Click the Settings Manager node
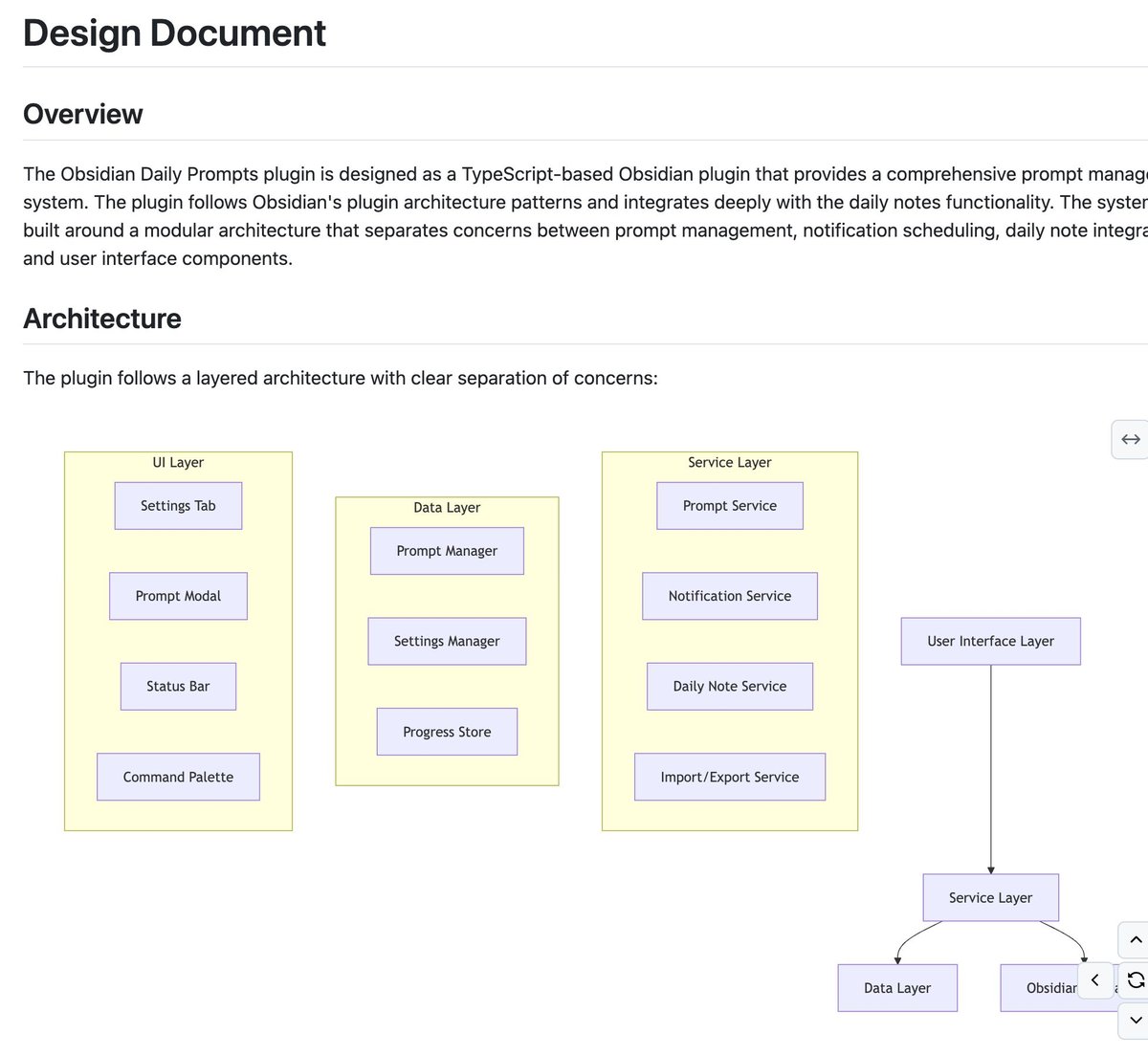1148x1055 pixels. click(447, 641)
